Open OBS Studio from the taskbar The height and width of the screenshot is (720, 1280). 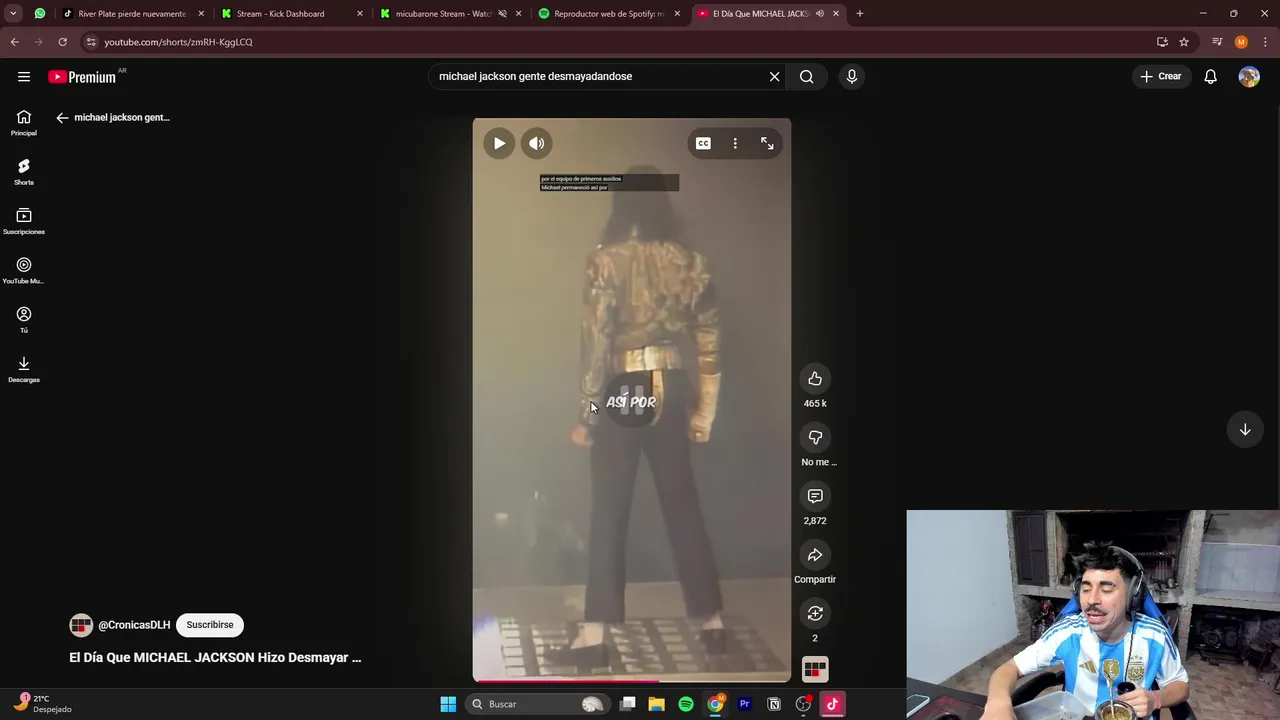pyautogui.click(x=803, y=704)
